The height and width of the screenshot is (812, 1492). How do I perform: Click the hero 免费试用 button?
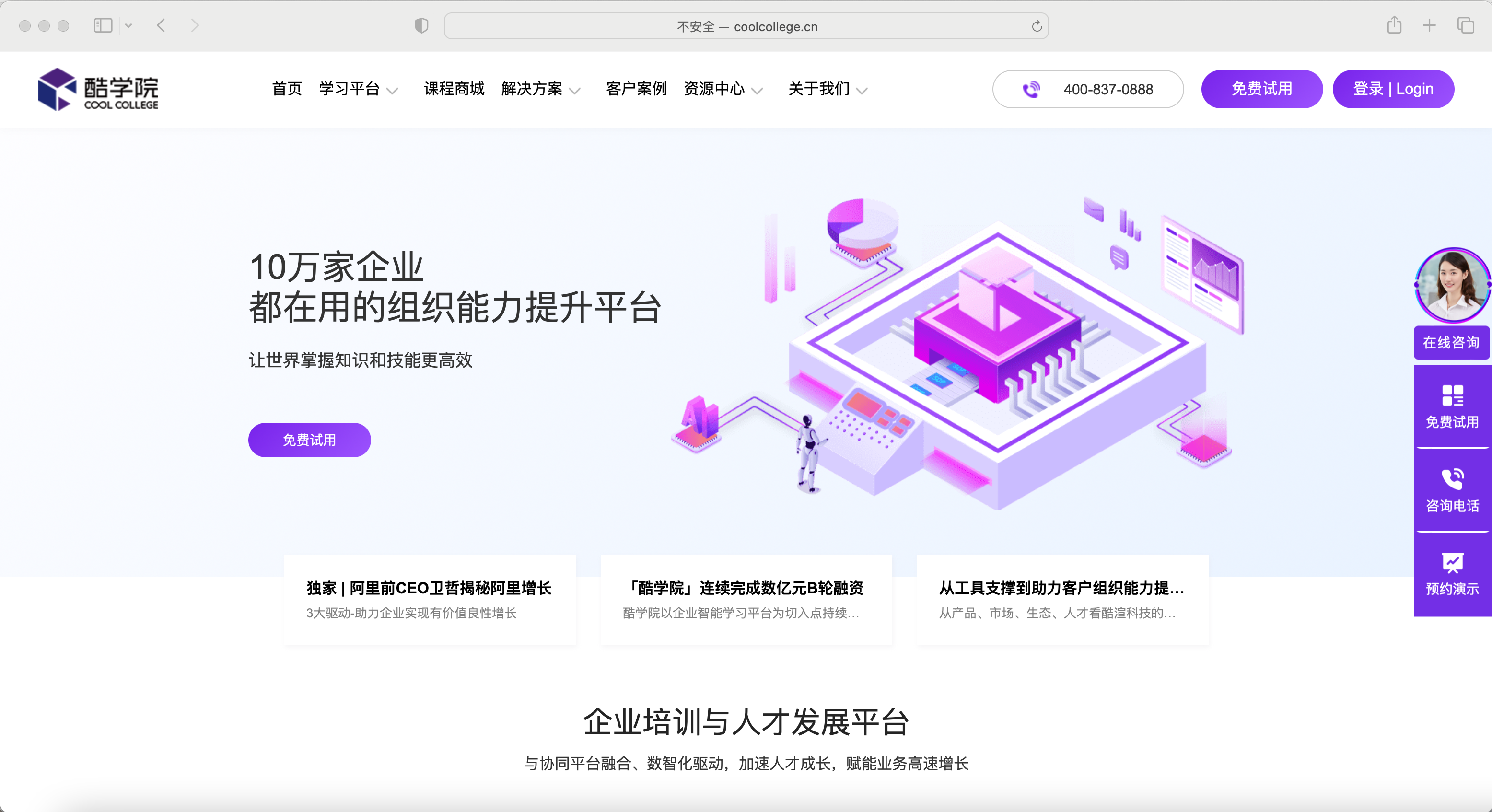[309, 440]
